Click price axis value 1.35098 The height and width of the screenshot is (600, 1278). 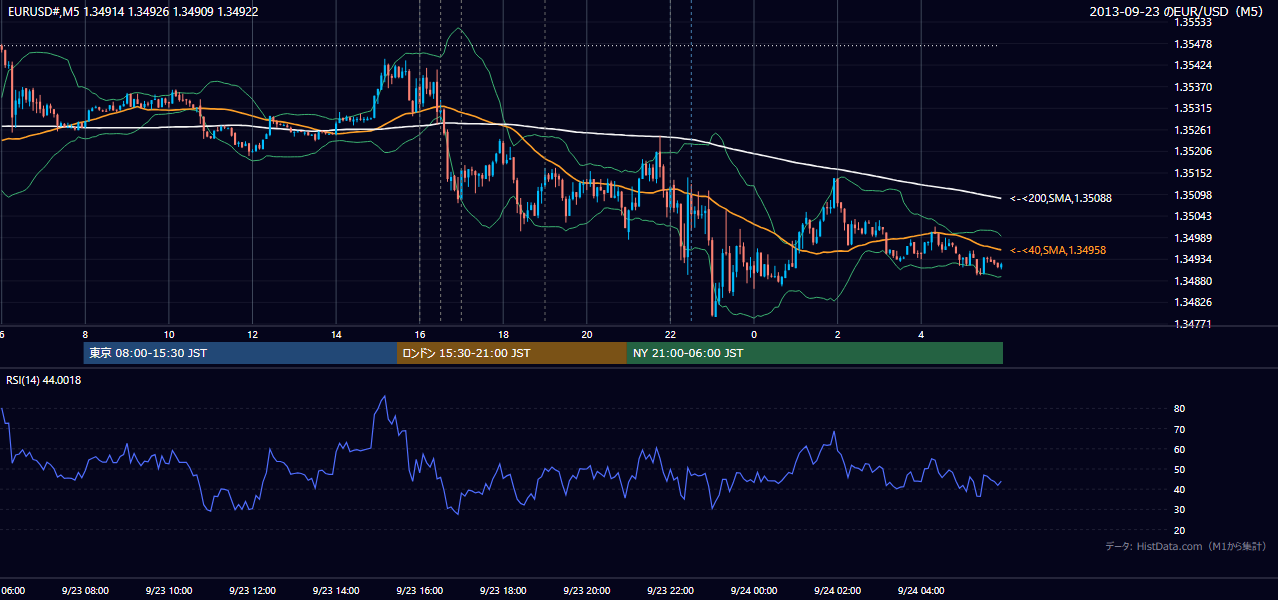[1194, 195]
